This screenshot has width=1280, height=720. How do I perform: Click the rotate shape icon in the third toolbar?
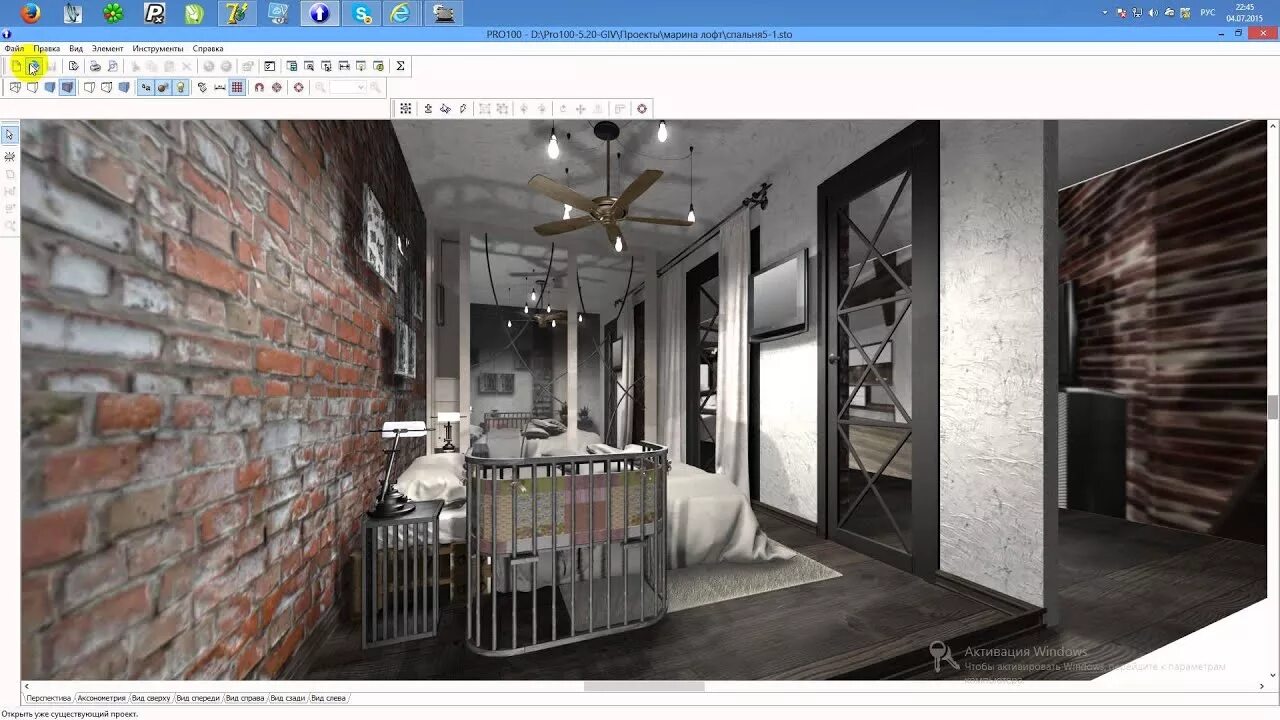click(x=445, y=109)
